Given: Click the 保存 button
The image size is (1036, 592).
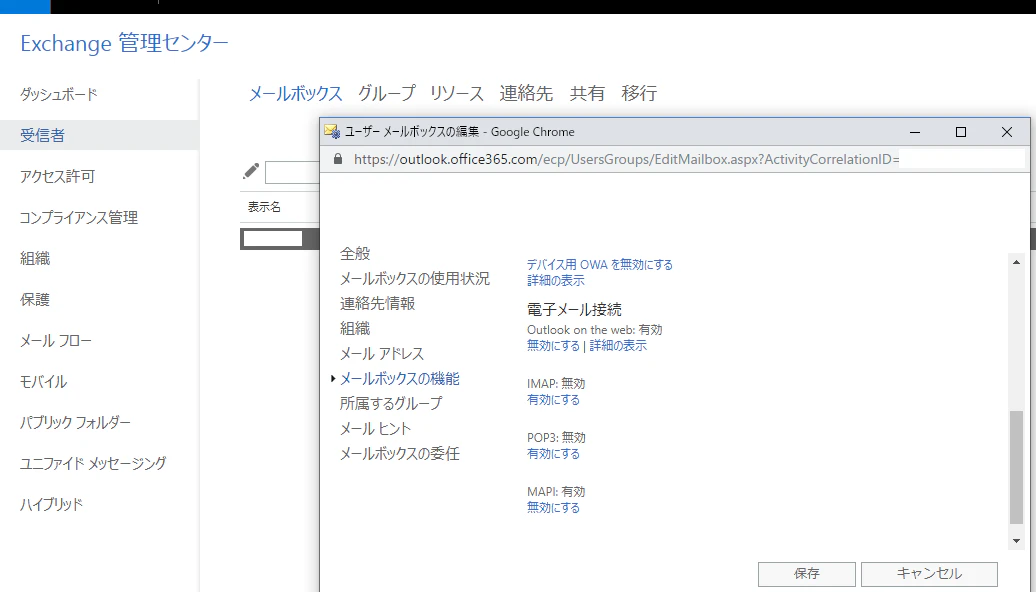Looking at the screenshot, I should tap(807, 574).
